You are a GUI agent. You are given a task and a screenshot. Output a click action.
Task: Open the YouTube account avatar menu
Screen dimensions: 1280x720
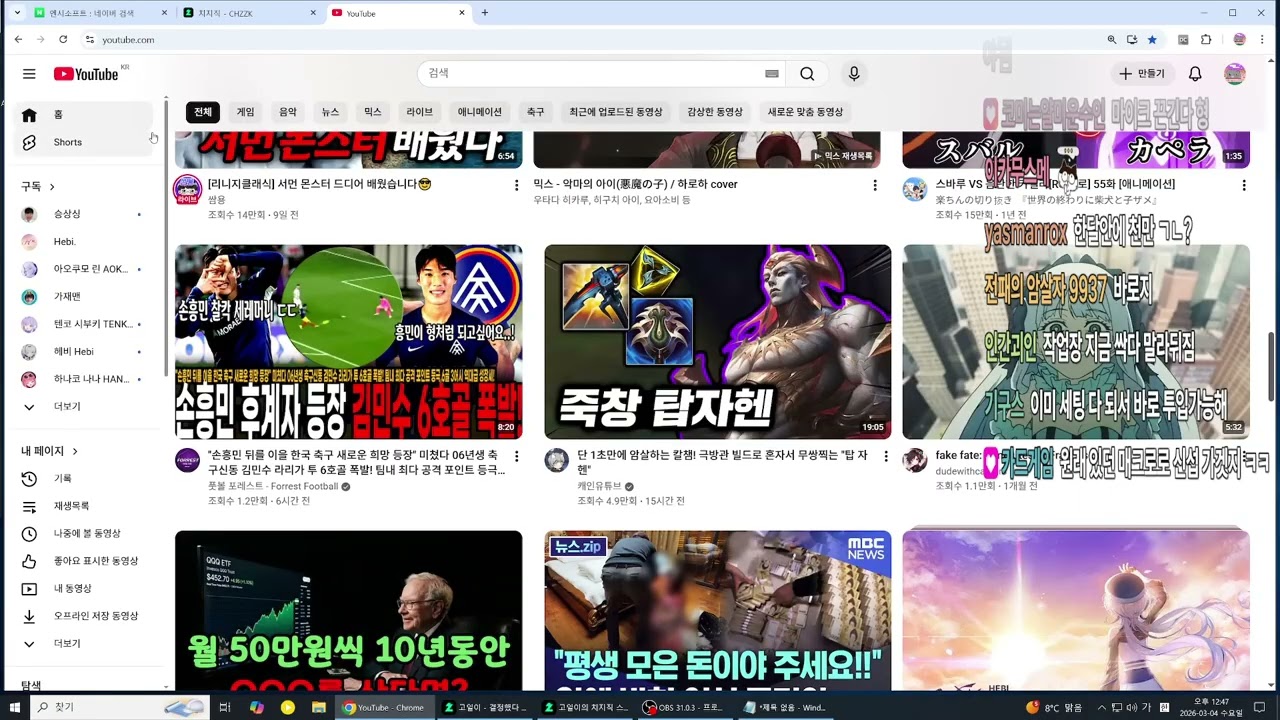tap(1235, 74)
